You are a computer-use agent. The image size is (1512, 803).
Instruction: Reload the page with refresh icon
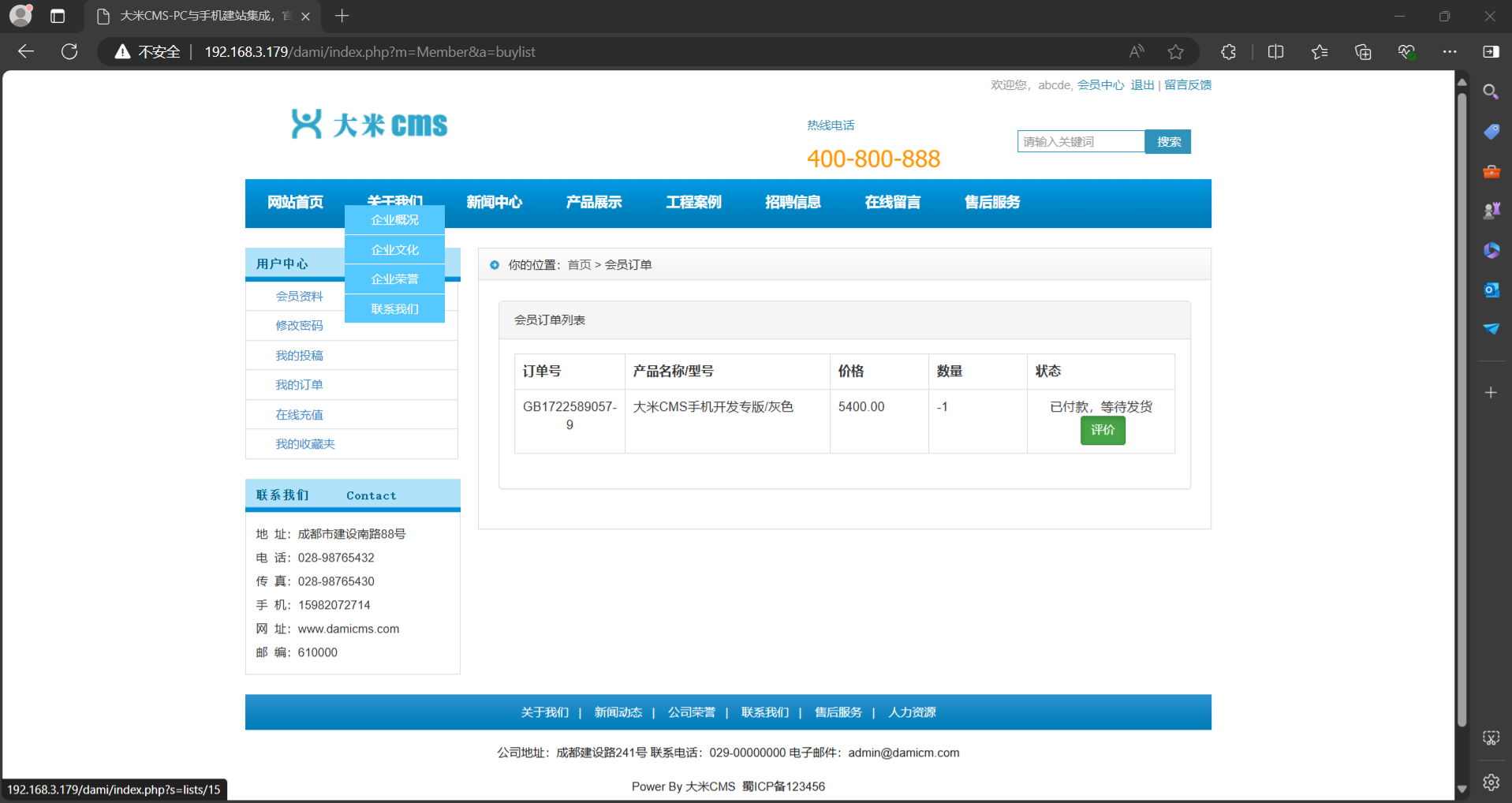tap(69, 51)
